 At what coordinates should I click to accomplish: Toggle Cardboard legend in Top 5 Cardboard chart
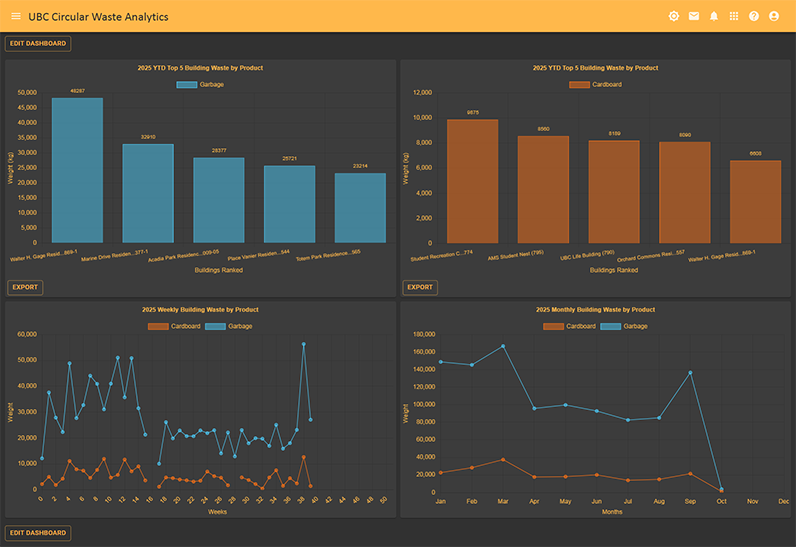point(595,85)
